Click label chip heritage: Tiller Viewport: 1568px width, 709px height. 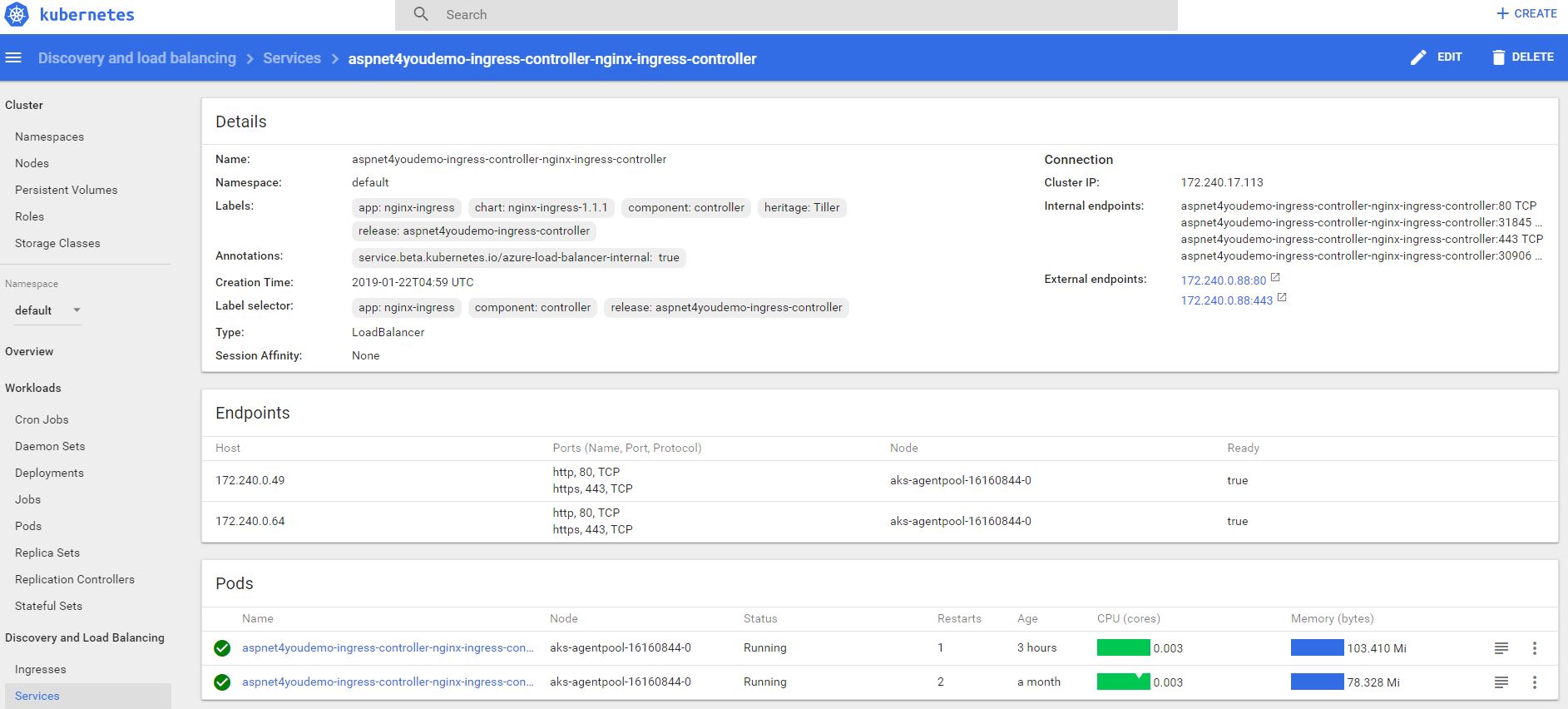pyautogui.click(x=802, y=207)
